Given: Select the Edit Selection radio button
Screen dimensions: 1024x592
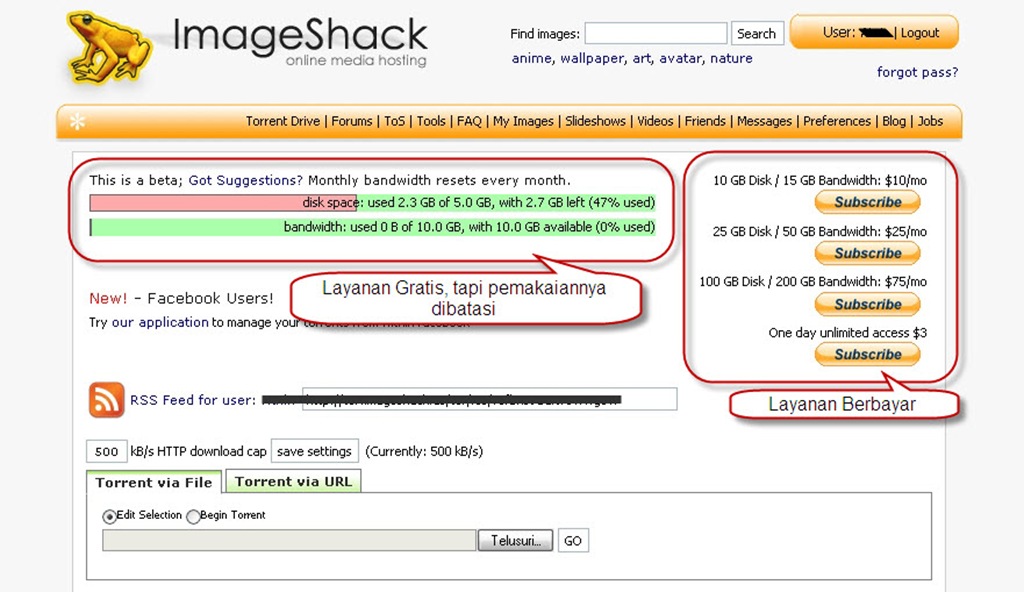Looking at the screenshot, I should (109, 516).
